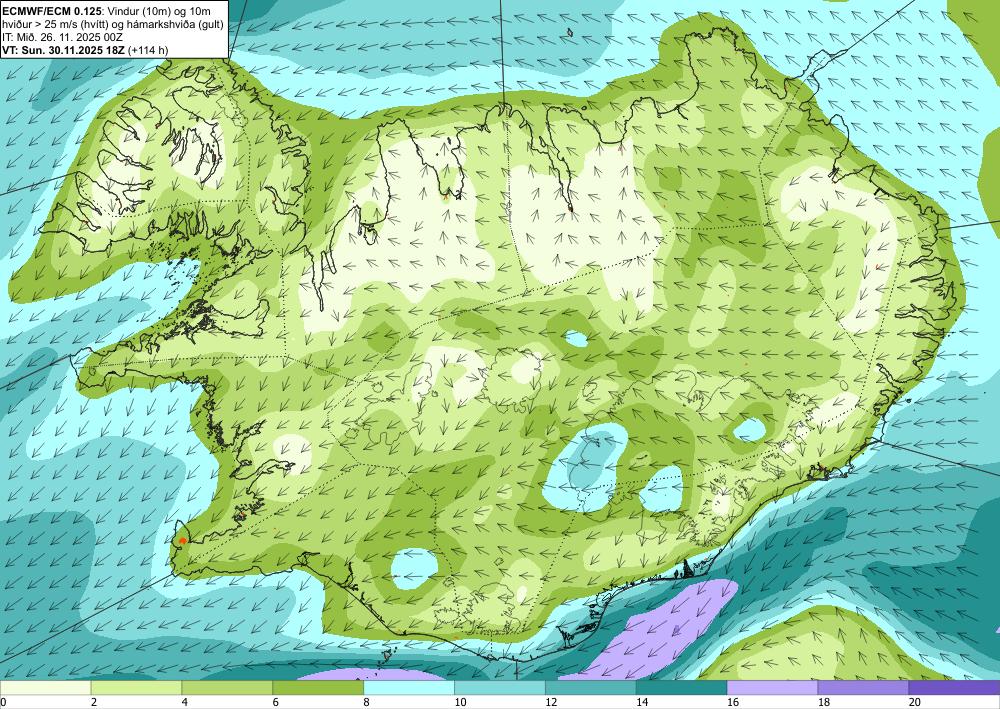Click the "14" legend scale label
The width and height of the screenshot is (1000, 709).
pos(642,703)
